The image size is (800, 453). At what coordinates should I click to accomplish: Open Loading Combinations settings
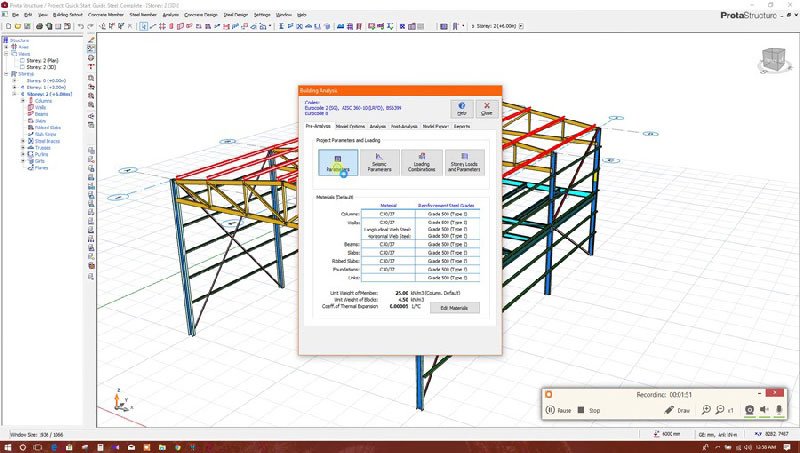click(x=421, y=163)
